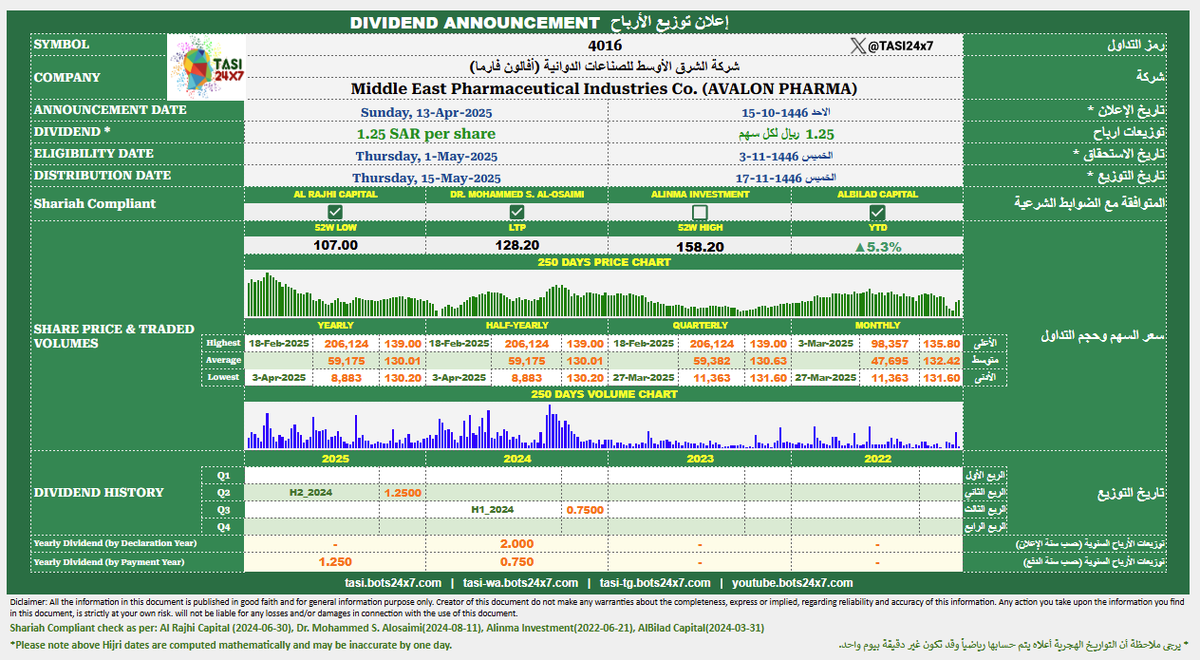1200x660 pixels.
Task: Toggle the Albilad Capital compliance checkbox
Action: pos(877,212)
